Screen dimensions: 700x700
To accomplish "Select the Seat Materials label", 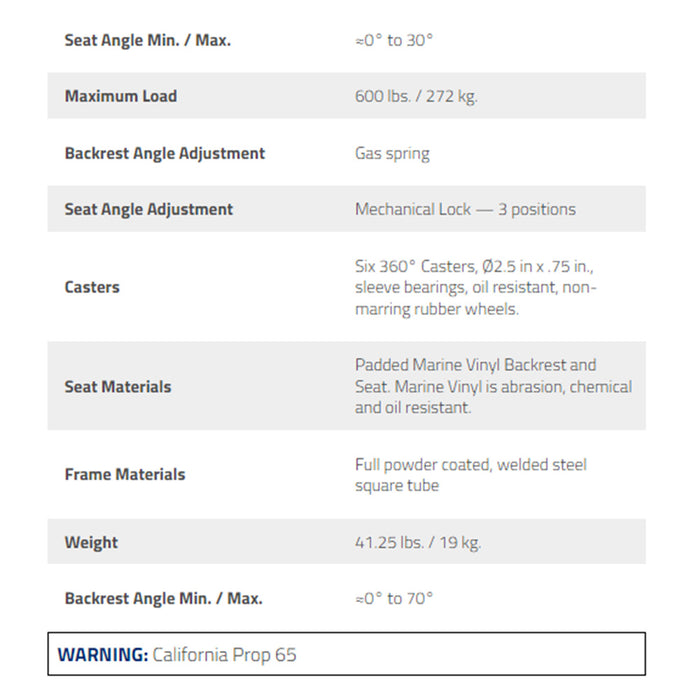I will click(118, 387).
